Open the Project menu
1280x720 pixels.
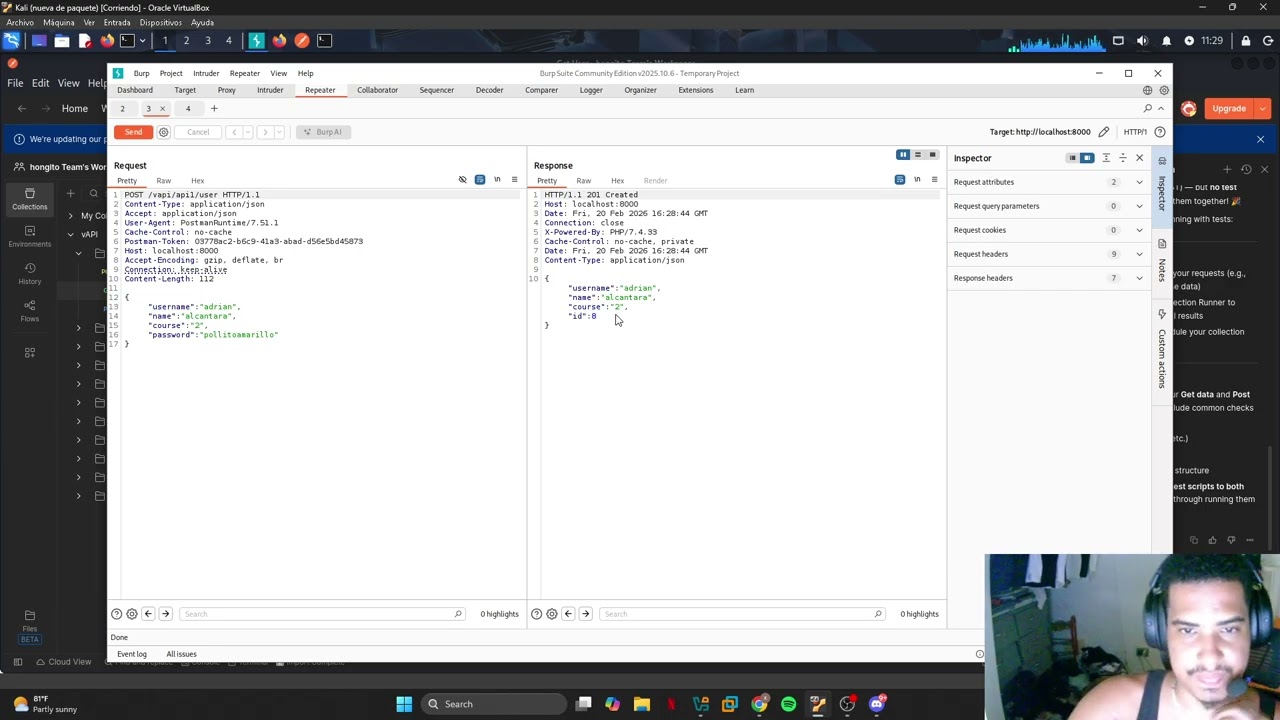[x=171, y=73]
